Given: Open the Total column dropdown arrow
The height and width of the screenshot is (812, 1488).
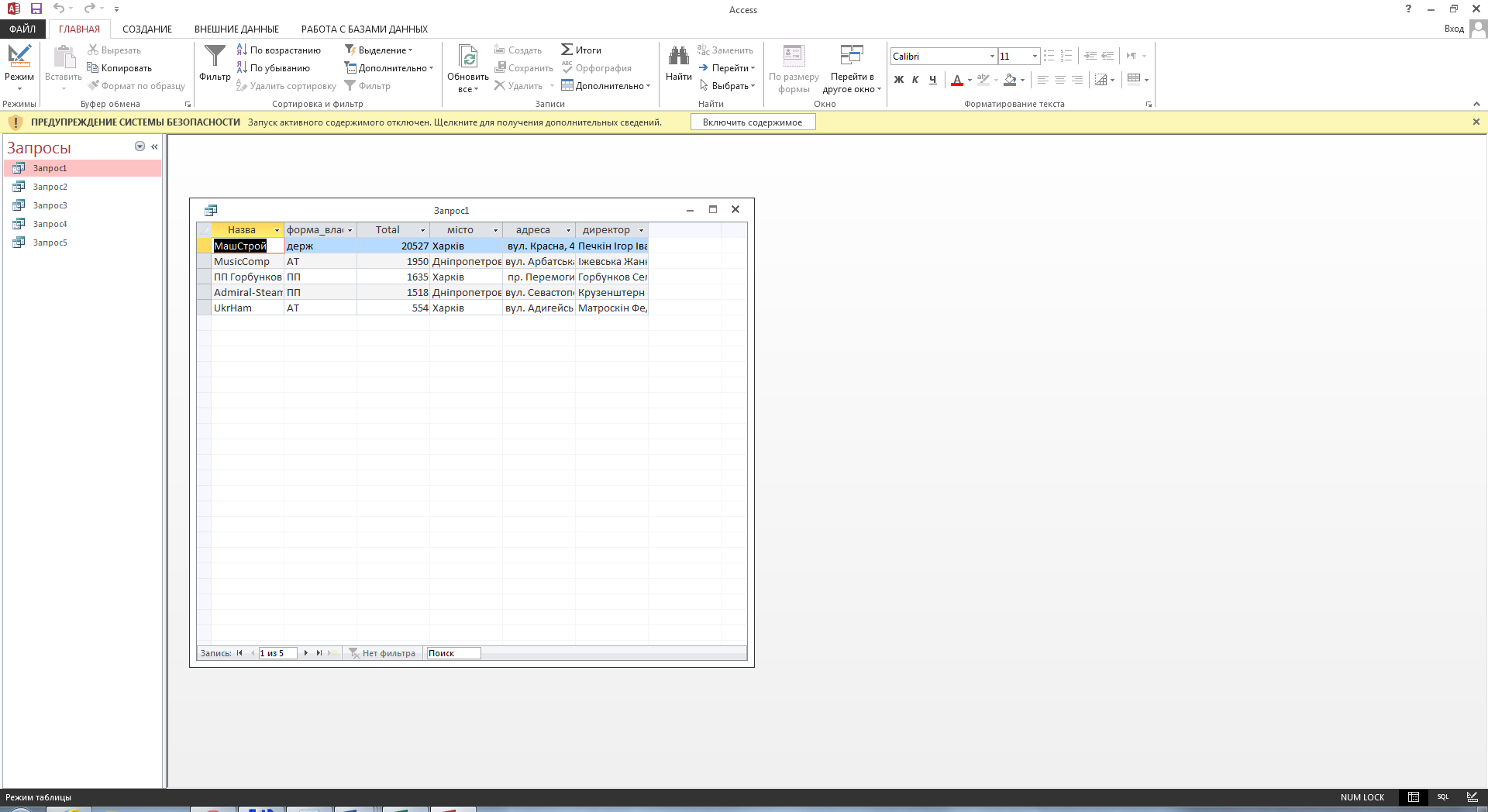Looking at the screenshot, I should coord(423,230).
